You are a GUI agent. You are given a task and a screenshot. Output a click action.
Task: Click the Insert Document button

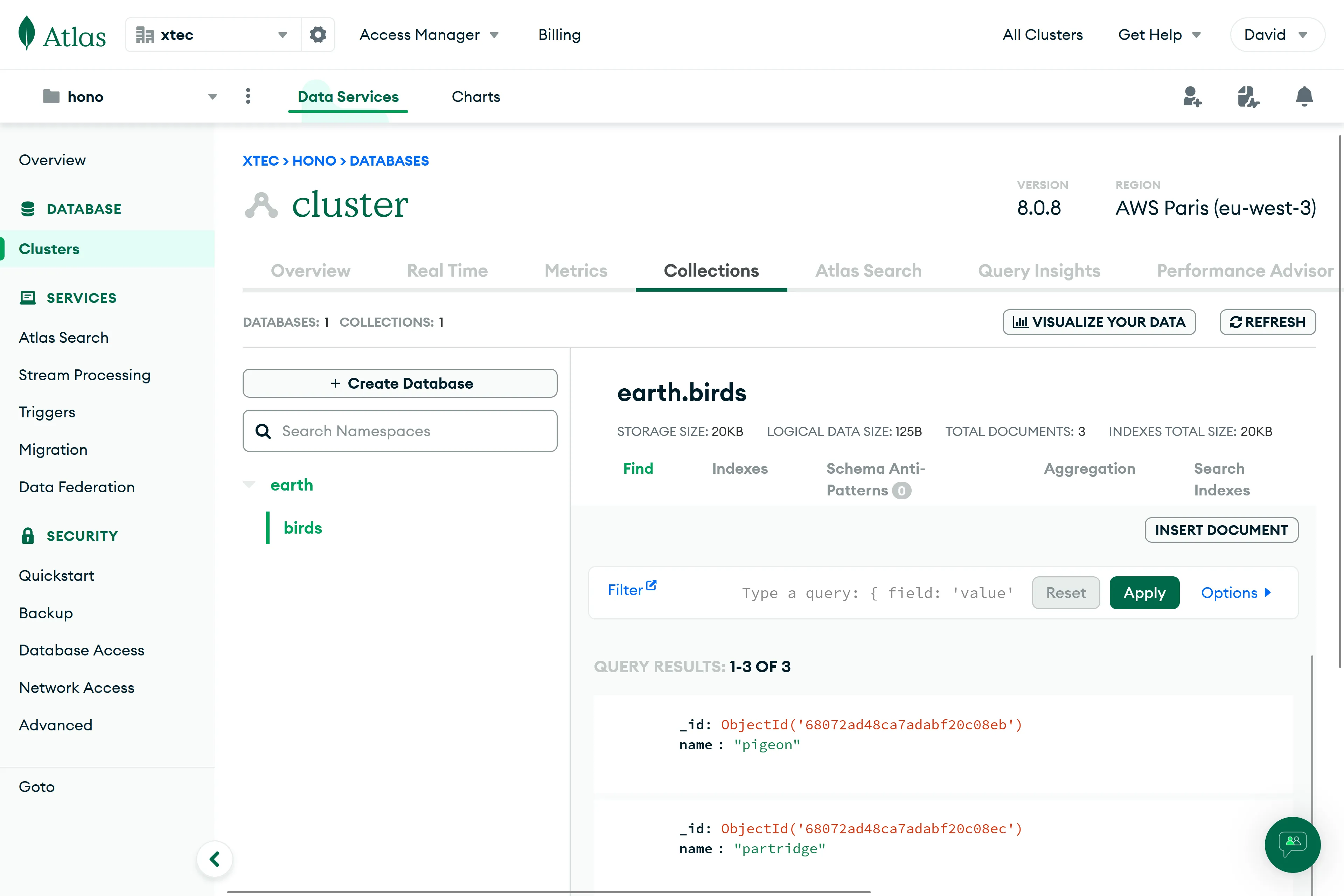coord(1221,530)
